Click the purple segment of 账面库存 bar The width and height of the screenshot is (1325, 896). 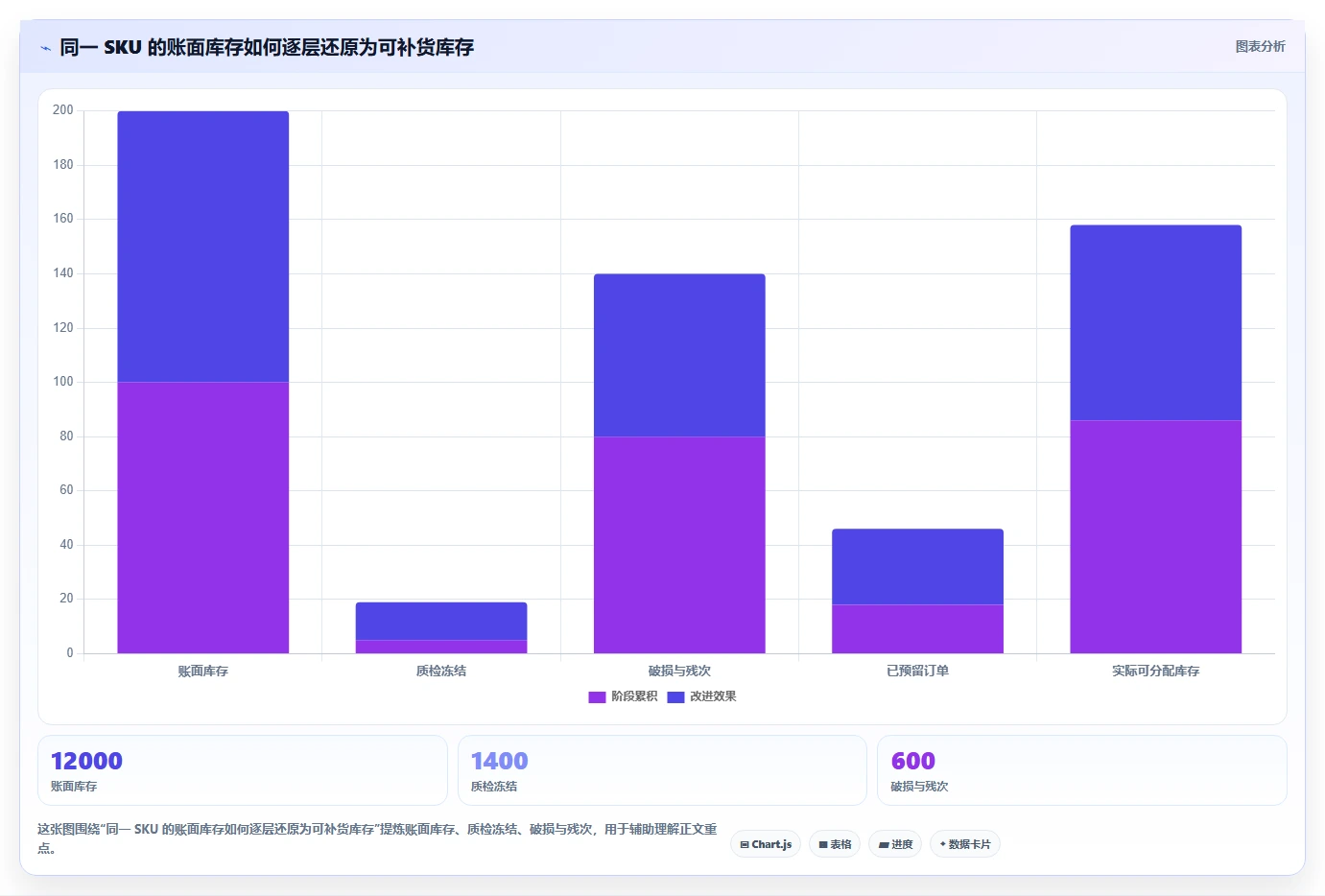tap(203, 518)
